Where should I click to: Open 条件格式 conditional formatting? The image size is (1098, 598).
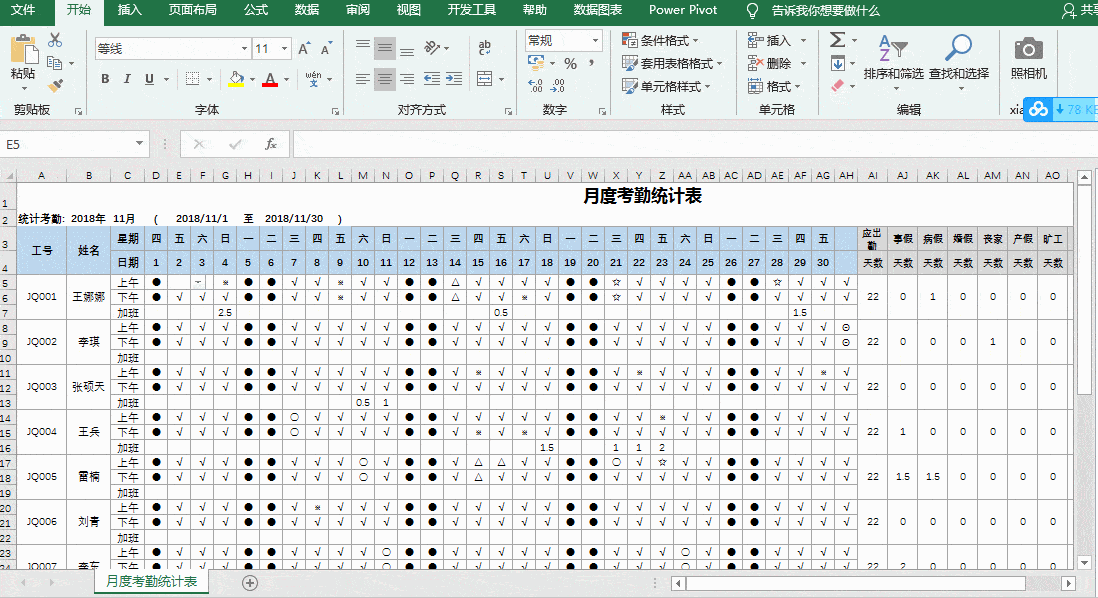(x=660, y=41)
